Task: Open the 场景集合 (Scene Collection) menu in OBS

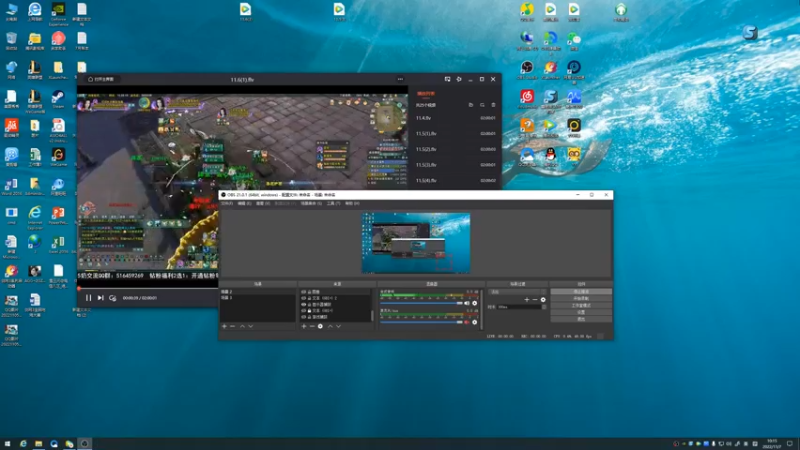Action: point(311,204)
